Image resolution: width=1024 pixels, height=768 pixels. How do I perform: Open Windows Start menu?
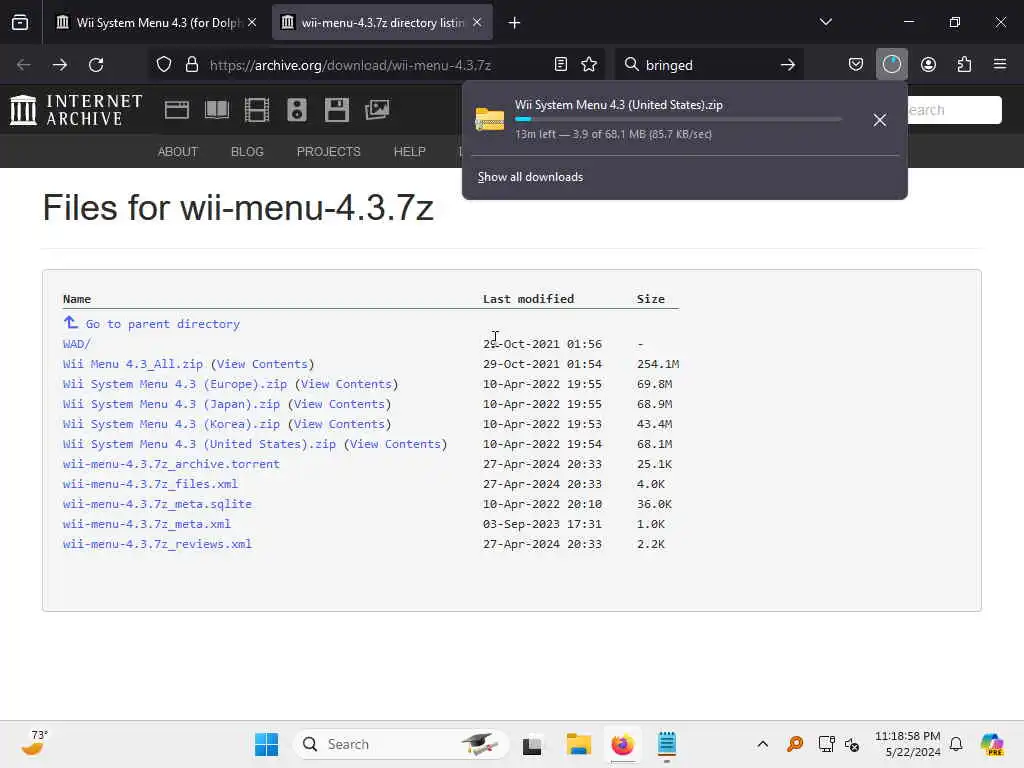tap(266, 744)
